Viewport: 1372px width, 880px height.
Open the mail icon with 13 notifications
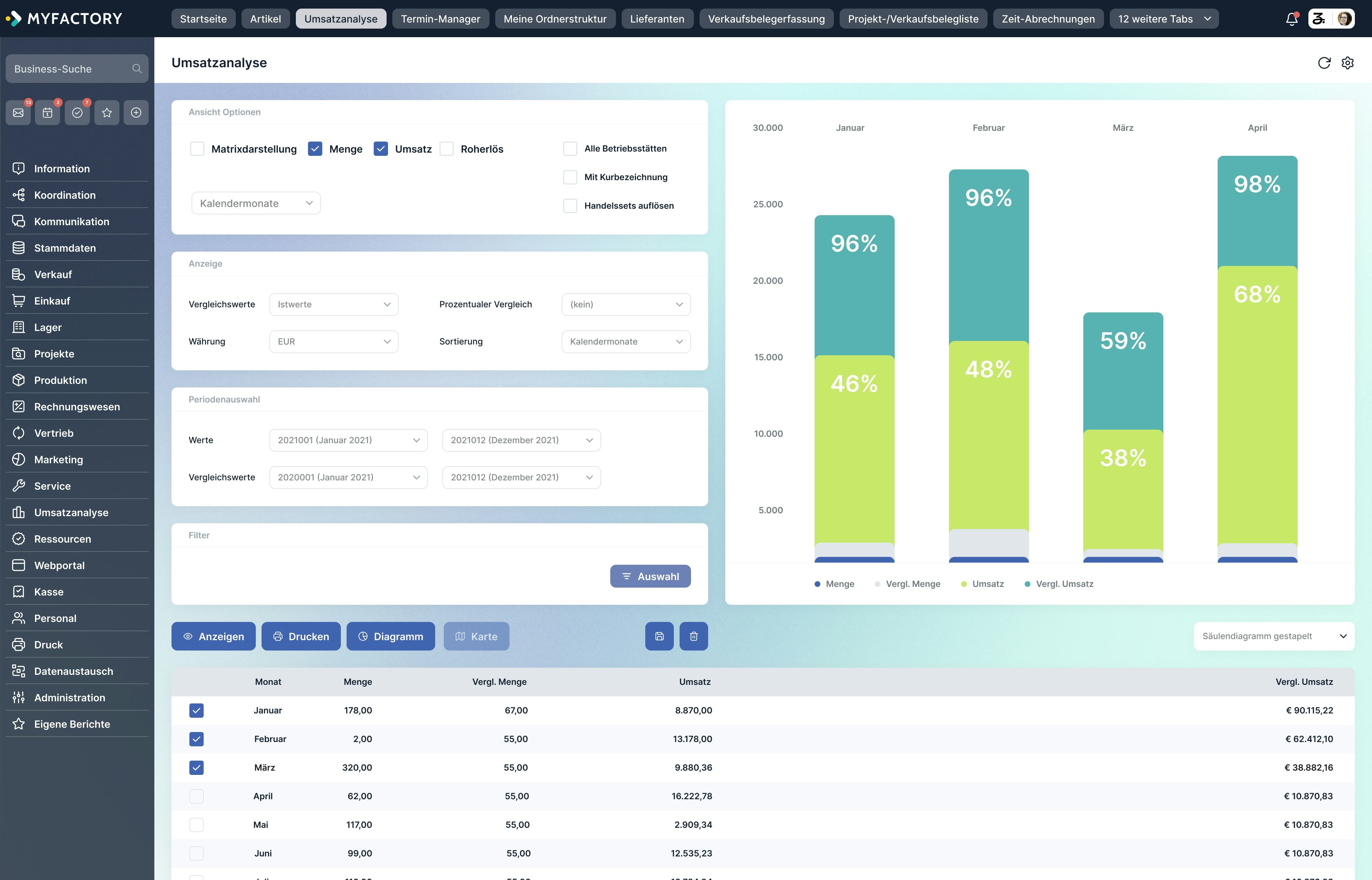coord(18,112)
